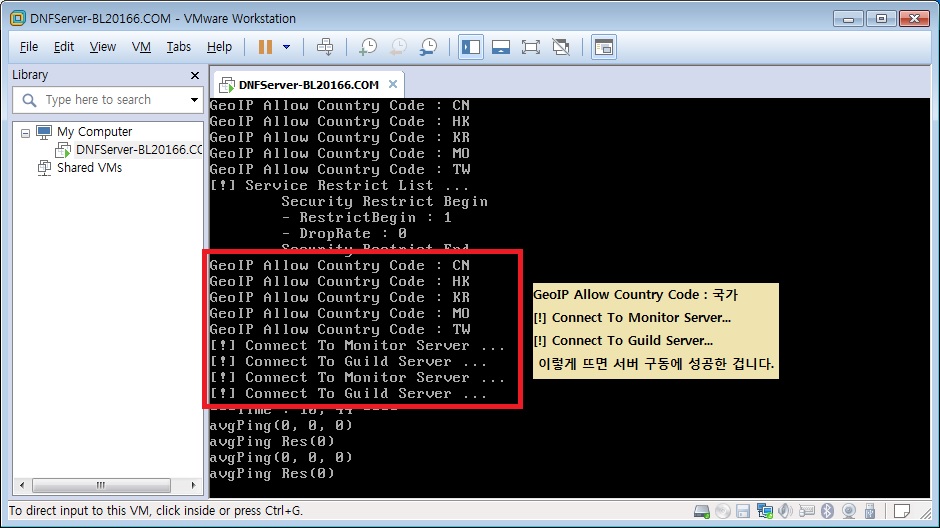
Task: Open the File menu
Action: (x=29, y=47)
